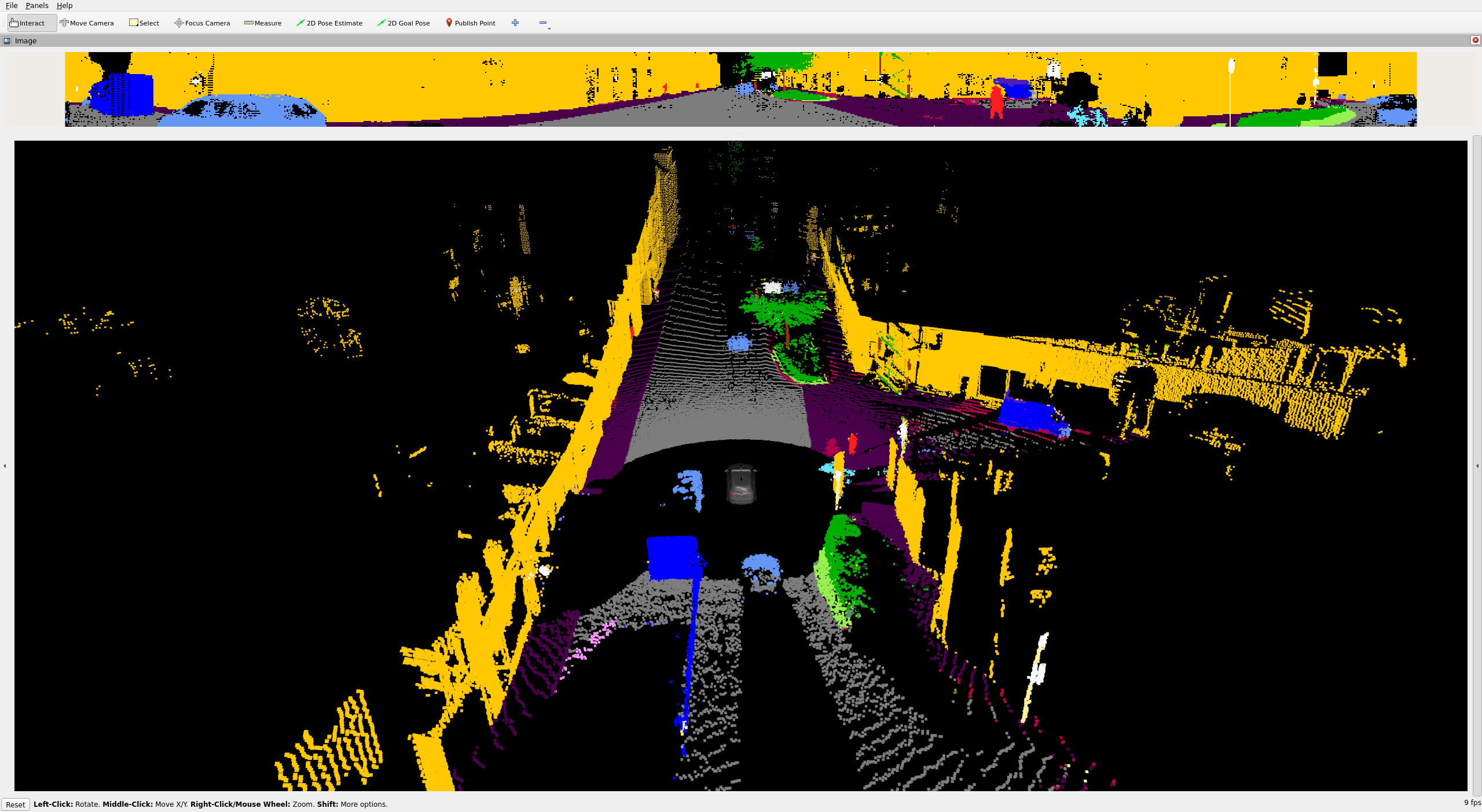Screen dimensions: 1482x812
Task: Open the File menu
Action: [x=12, y=5]
